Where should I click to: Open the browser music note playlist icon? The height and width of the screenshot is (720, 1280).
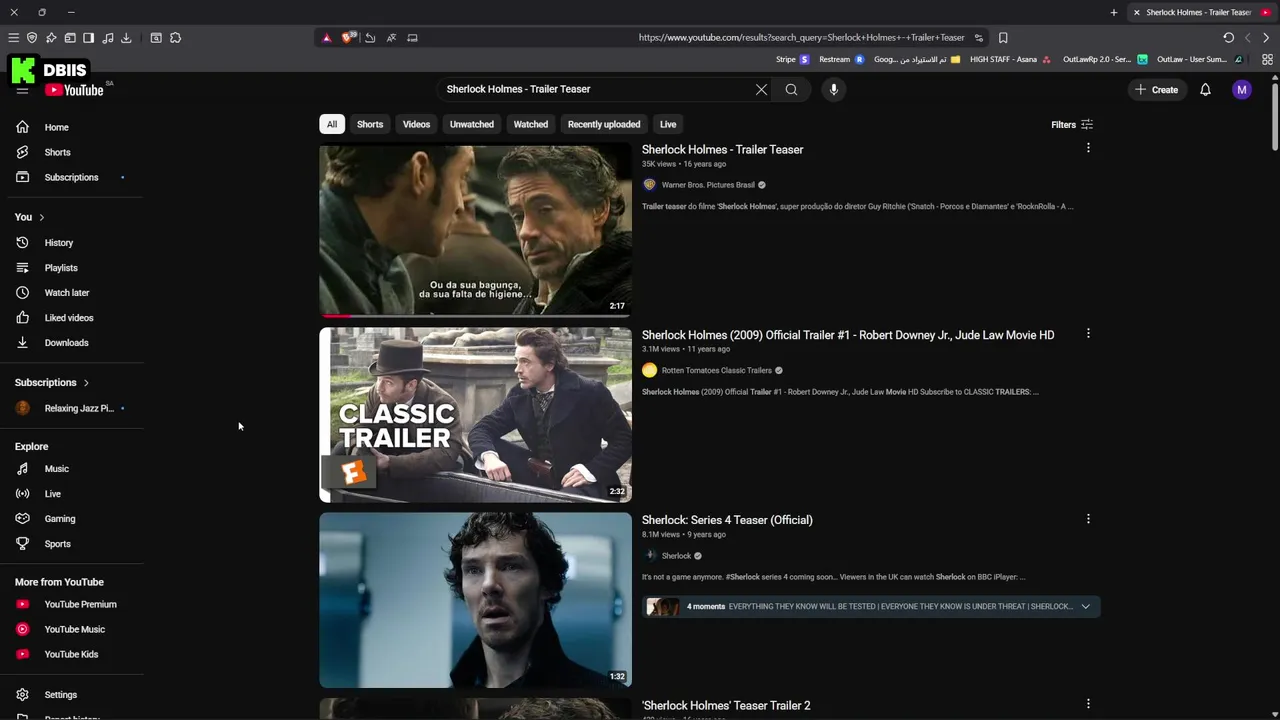[x=108, y=38]
